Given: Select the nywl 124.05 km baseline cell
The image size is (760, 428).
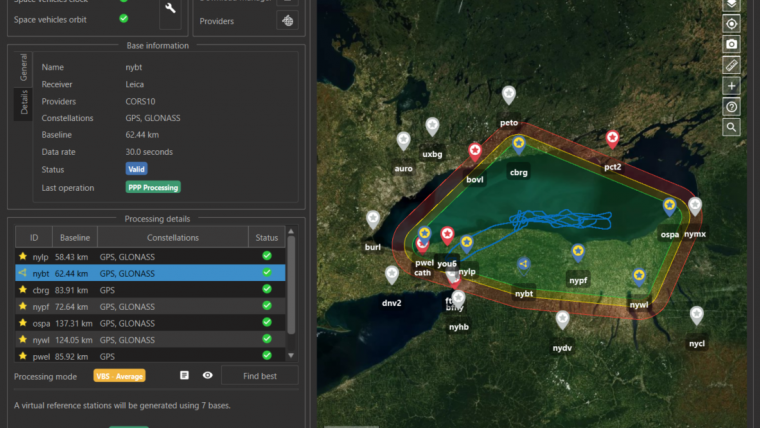Looking at the screenshot, I should click(x=74, y=340).
